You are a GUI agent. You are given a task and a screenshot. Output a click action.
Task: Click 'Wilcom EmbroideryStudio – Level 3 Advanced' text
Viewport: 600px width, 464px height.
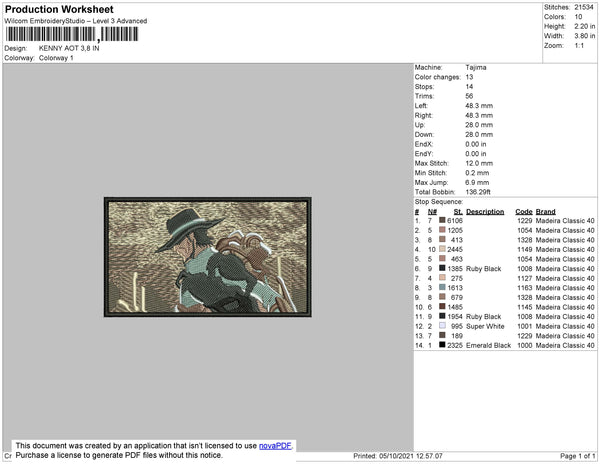click(76, 21)
